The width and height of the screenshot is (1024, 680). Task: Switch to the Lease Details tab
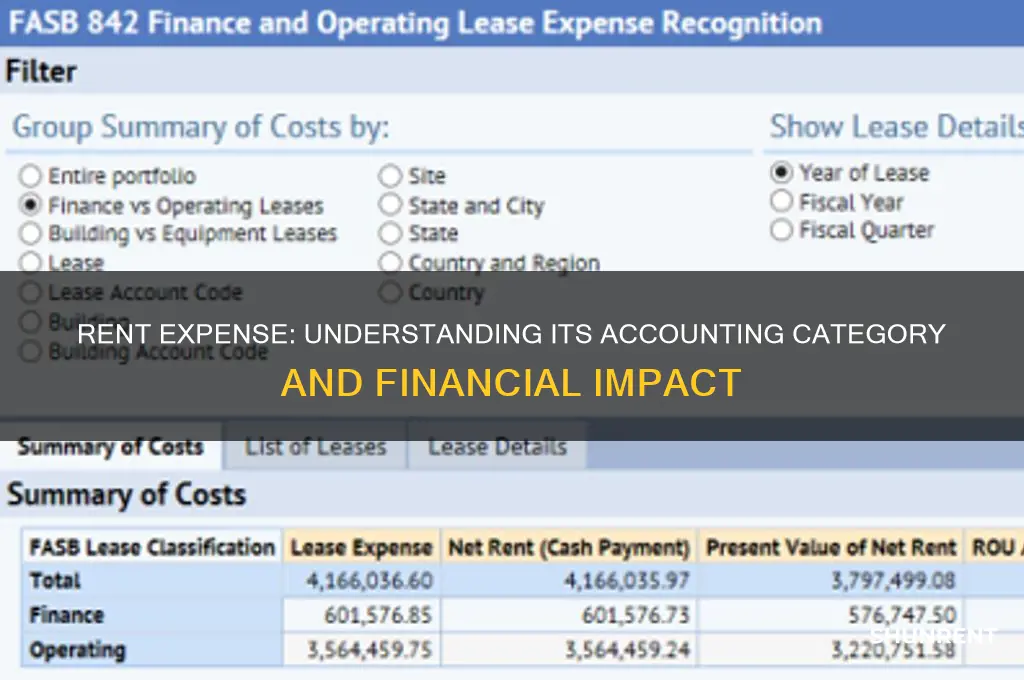pos(497,447)
